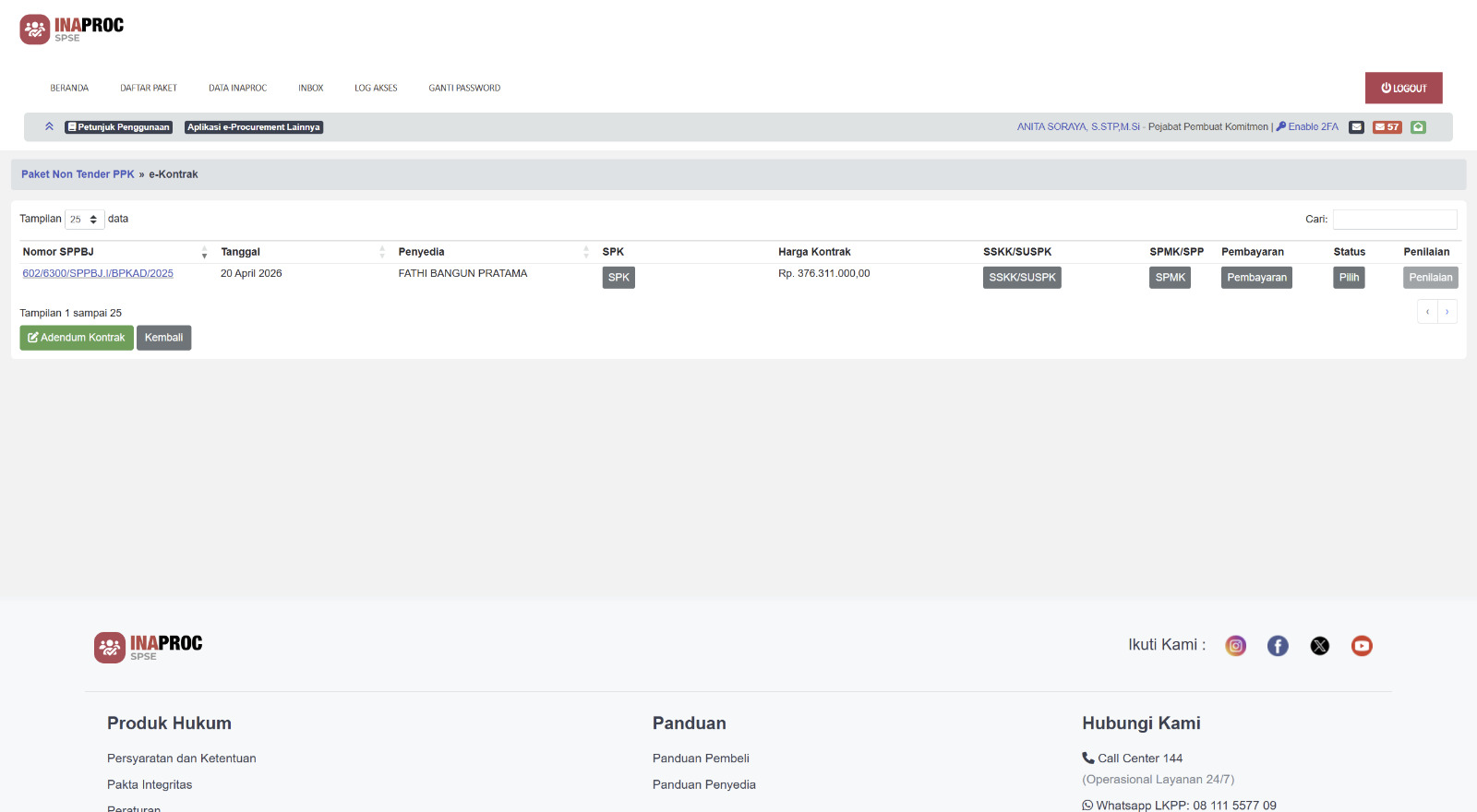This screenshot has height=812, width=1477.
Task: Go to the next table page arrow
Action: [1447, 312]
